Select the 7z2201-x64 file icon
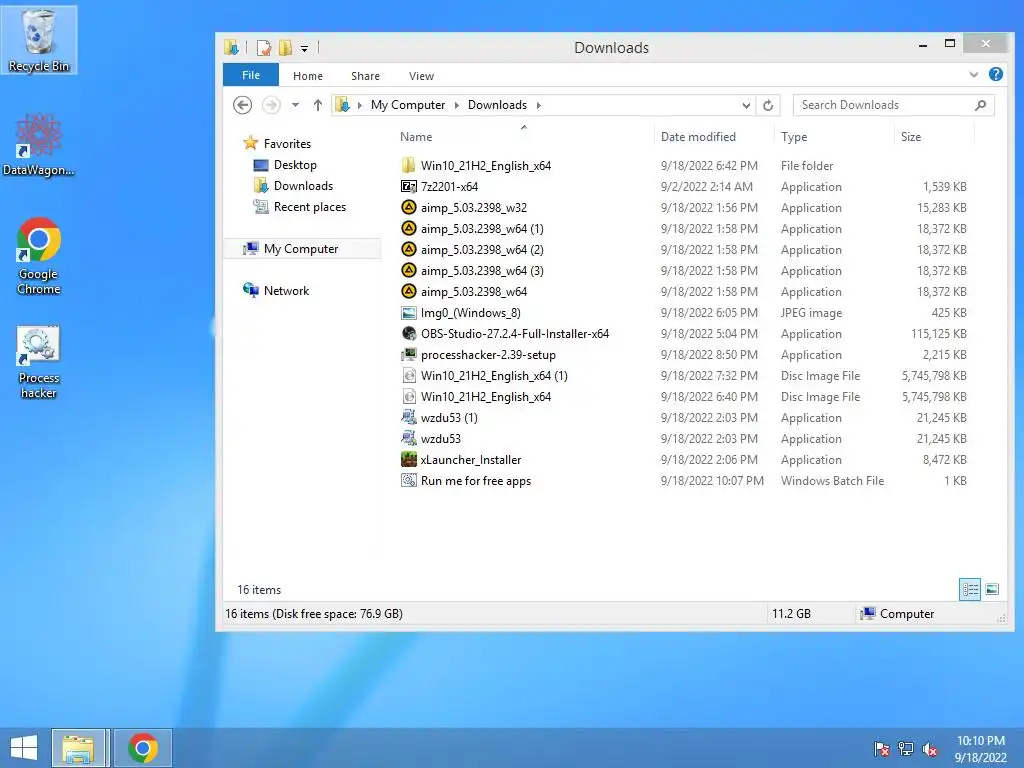The image size is (1024, 768). (x=408, y=187)
